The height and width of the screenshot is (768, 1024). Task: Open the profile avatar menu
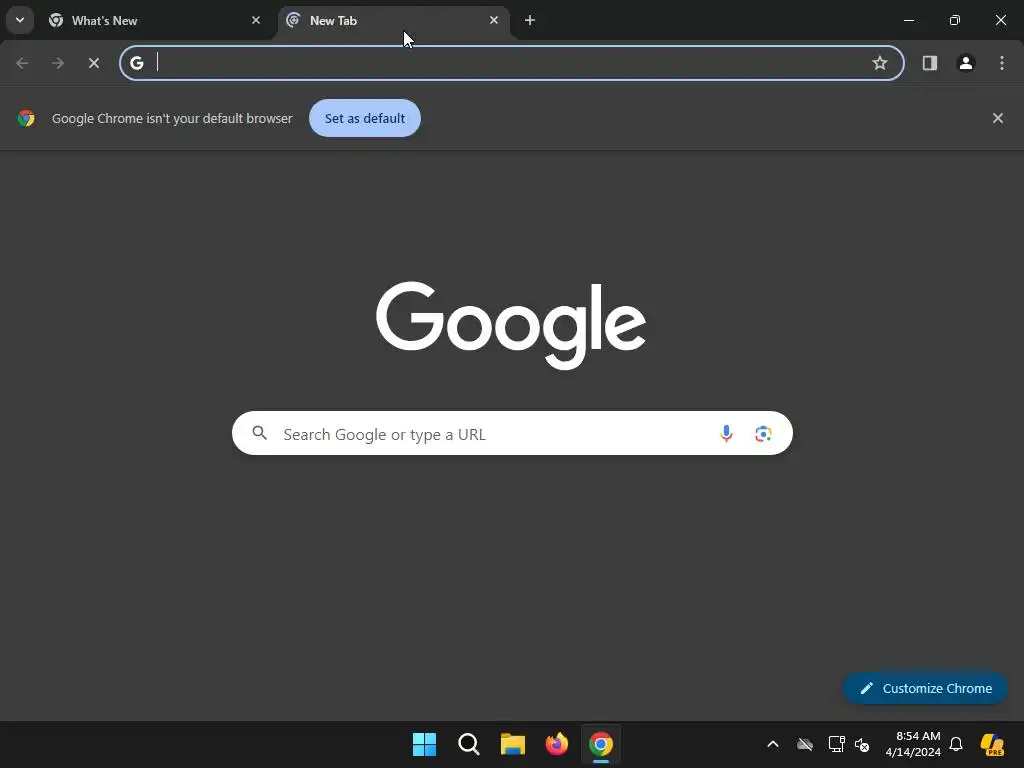pos(966,63)
